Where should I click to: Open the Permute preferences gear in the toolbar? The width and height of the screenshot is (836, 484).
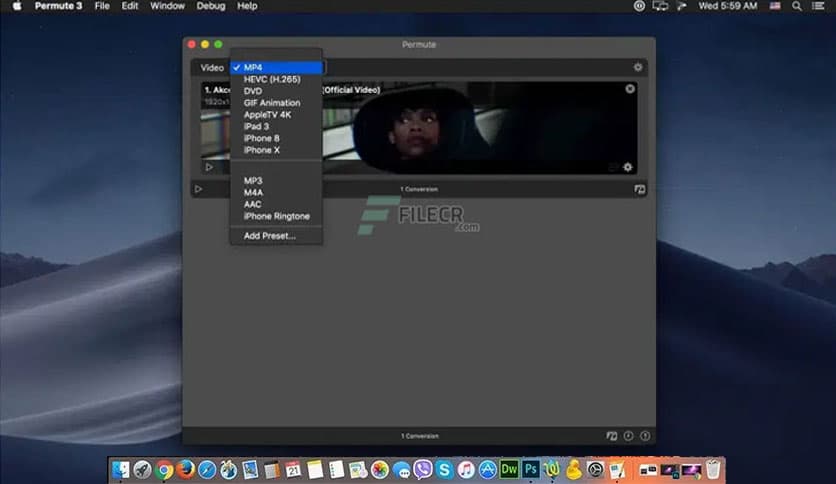[x=638, y=67]
